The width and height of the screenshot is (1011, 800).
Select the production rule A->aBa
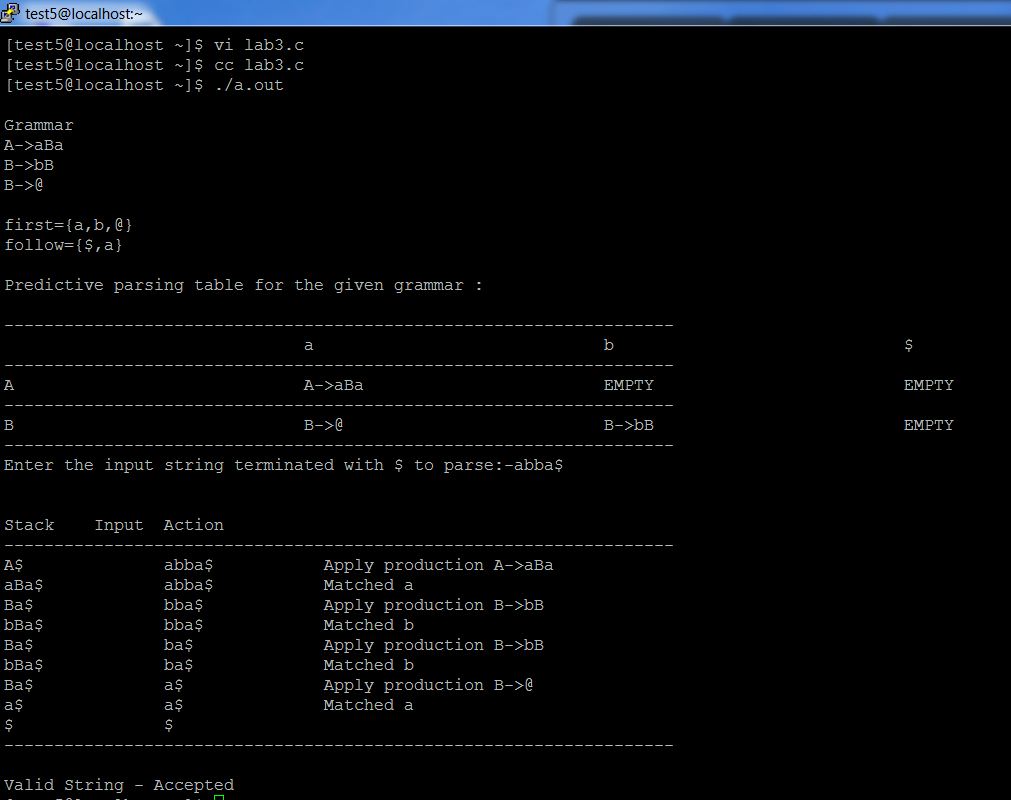[x=33, y=145]
